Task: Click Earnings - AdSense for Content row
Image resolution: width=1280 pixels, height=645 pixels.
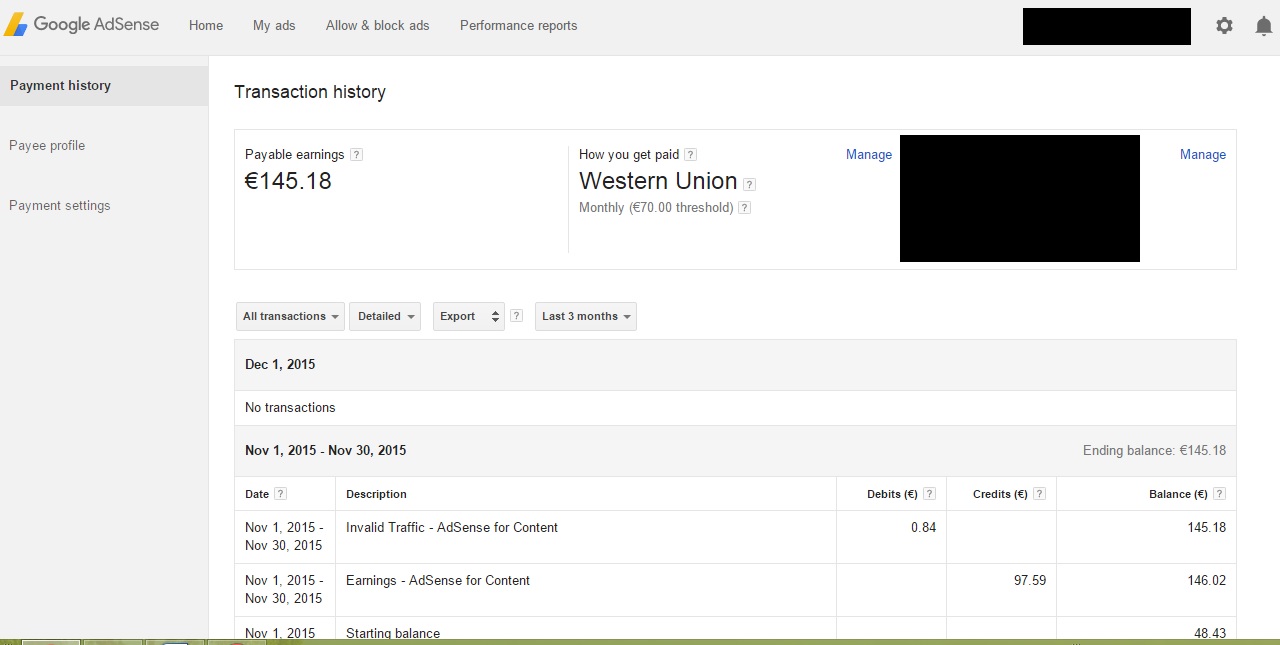Action: pyautogui.click(x=735, y=590)
